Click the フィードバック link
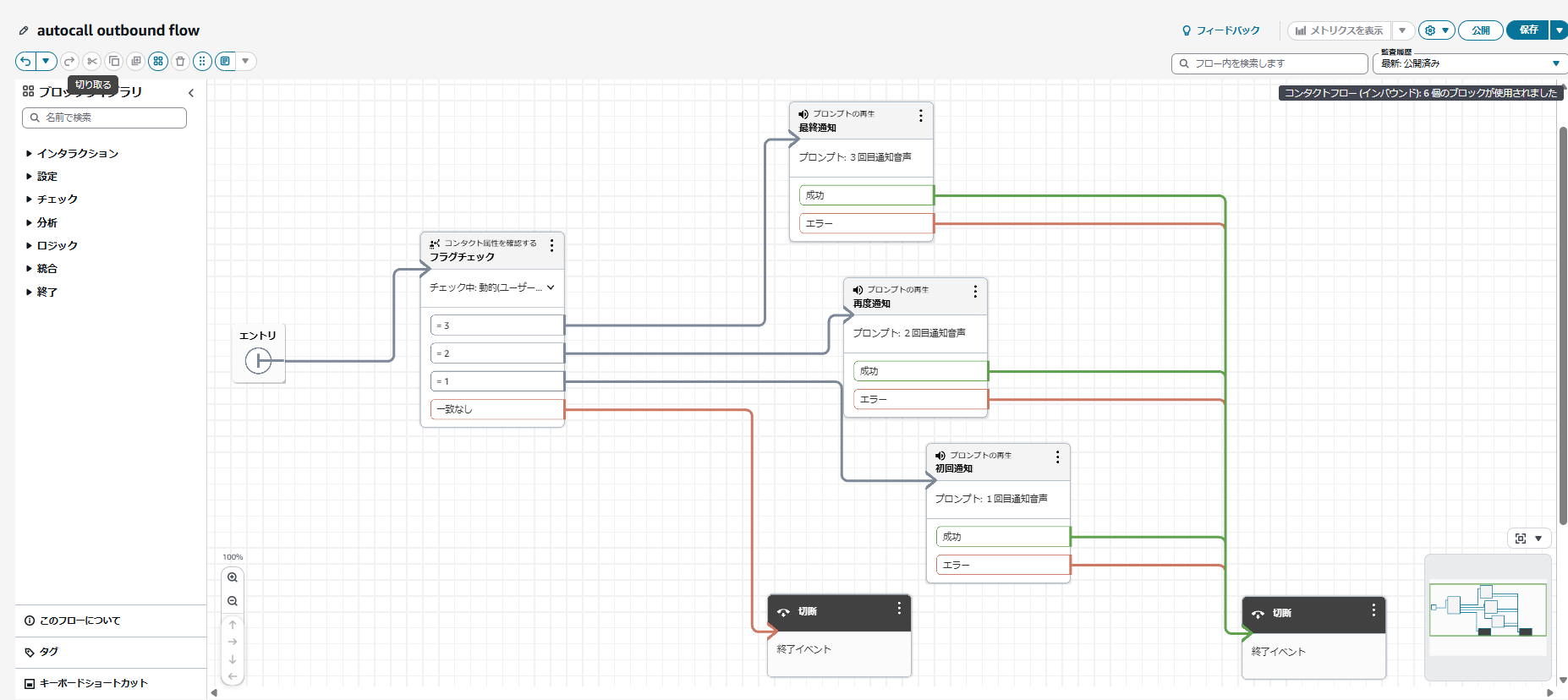Image resolution: width=1568 pixels, height=700 pixels. pyautogui.click(x=1220, y=30)
